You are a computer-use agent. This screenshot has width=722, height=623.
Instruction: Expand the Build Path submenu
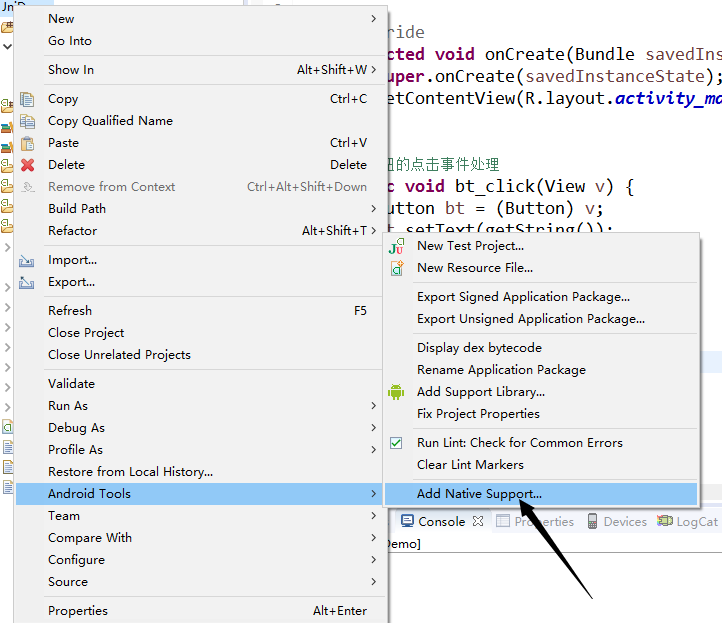(x=373, y=209)
